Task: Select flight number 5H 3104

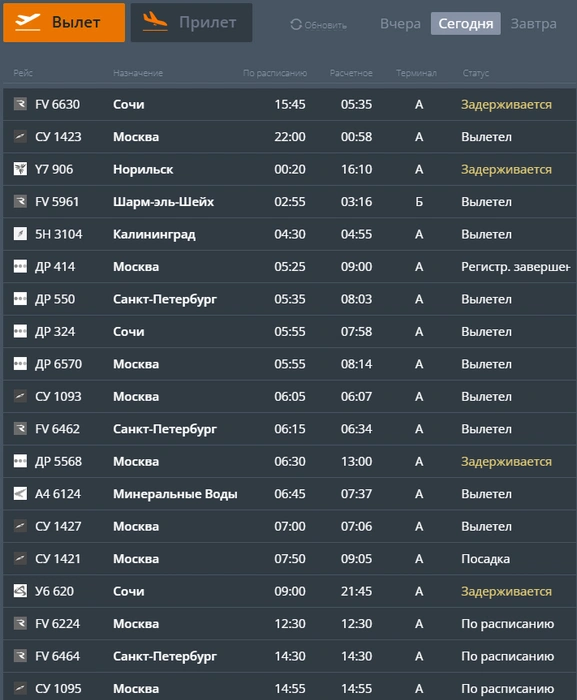Action: (x=59, y=234)
